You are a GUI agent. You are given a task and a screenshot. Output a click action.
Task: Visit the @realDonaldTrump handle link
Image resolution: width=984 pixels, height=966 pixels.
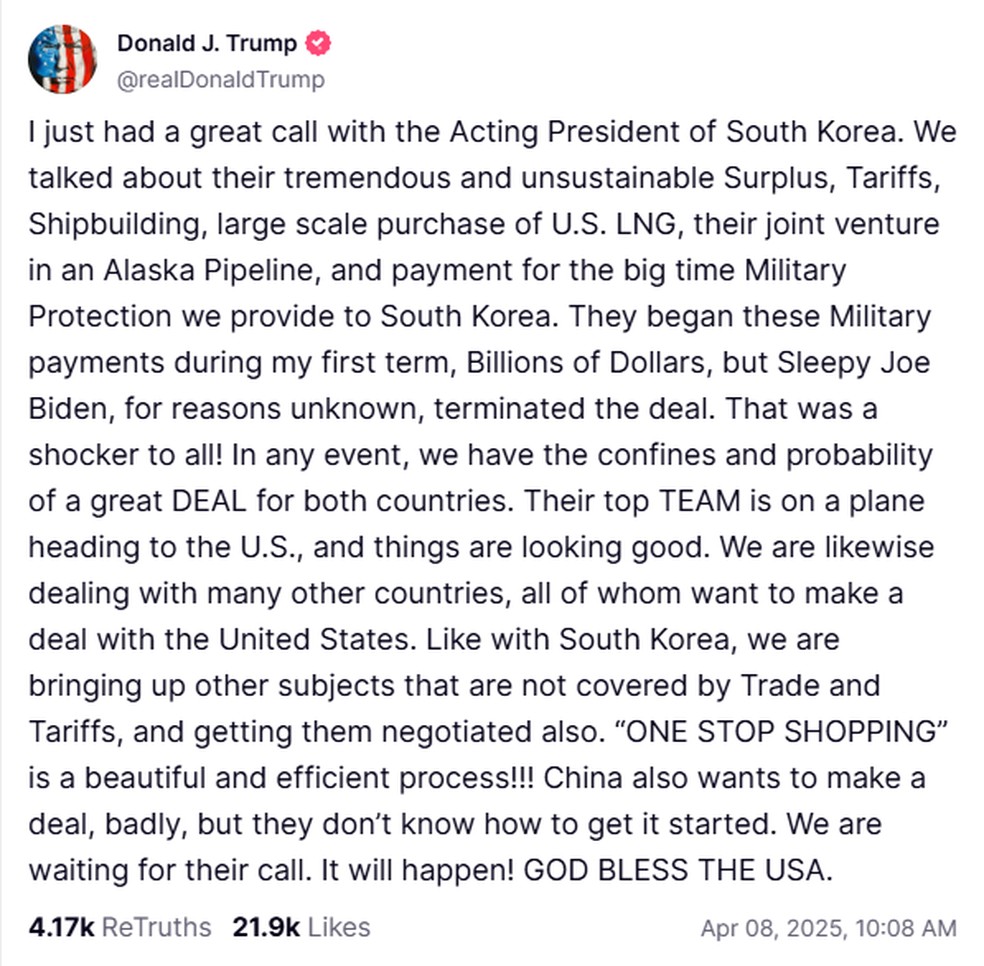point(221,80)
